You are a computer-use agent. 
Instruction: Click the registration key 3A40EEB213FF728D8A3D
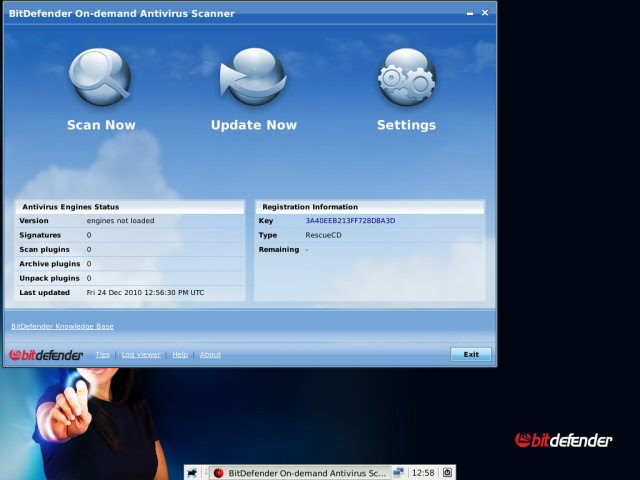(x=350, y=220)
